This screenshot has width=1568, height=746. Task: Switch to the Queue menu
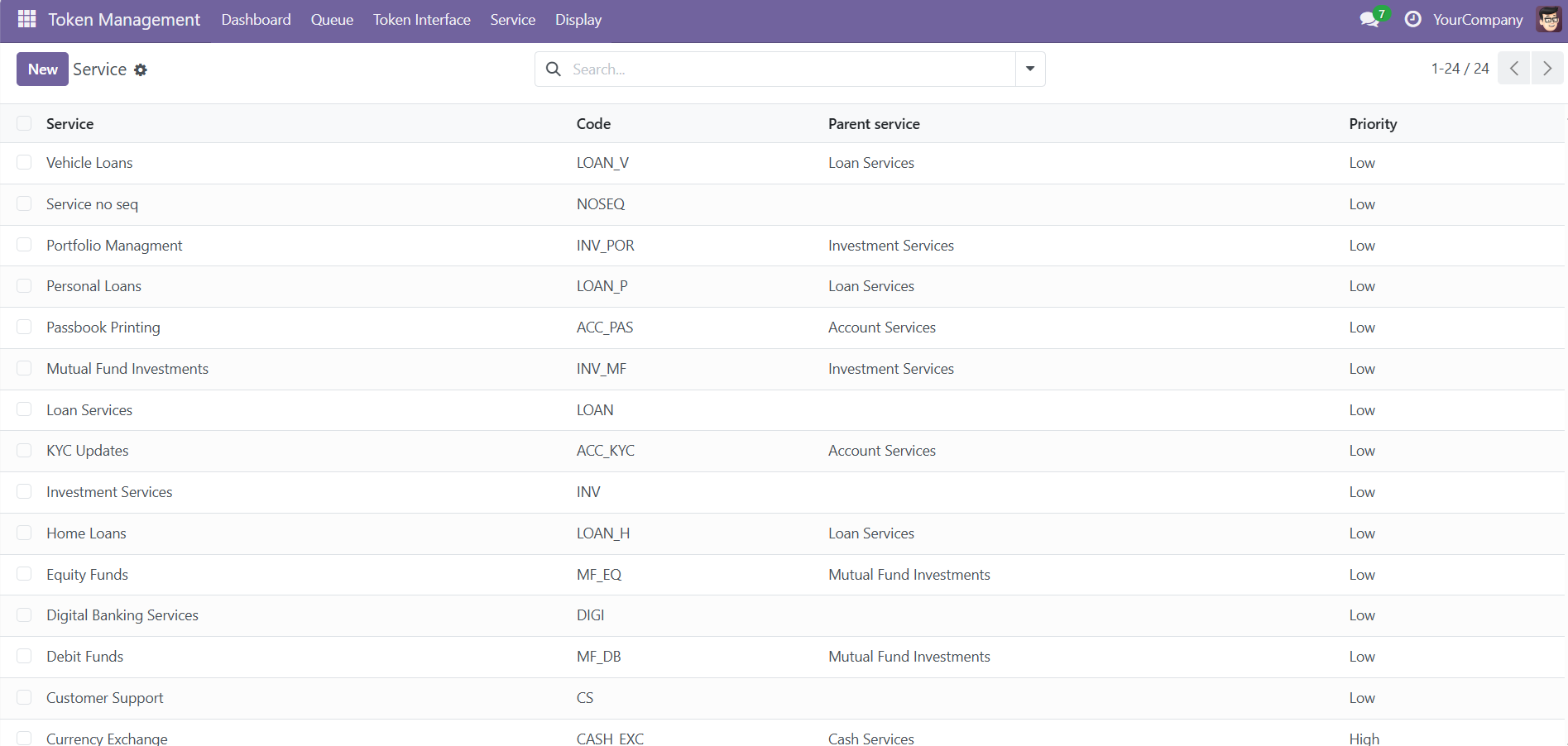[x=331, y=19]
